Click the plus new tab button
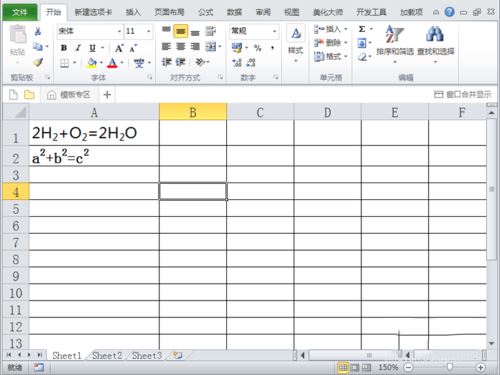This screenshot has width=500, height=375. coord(107,95)
